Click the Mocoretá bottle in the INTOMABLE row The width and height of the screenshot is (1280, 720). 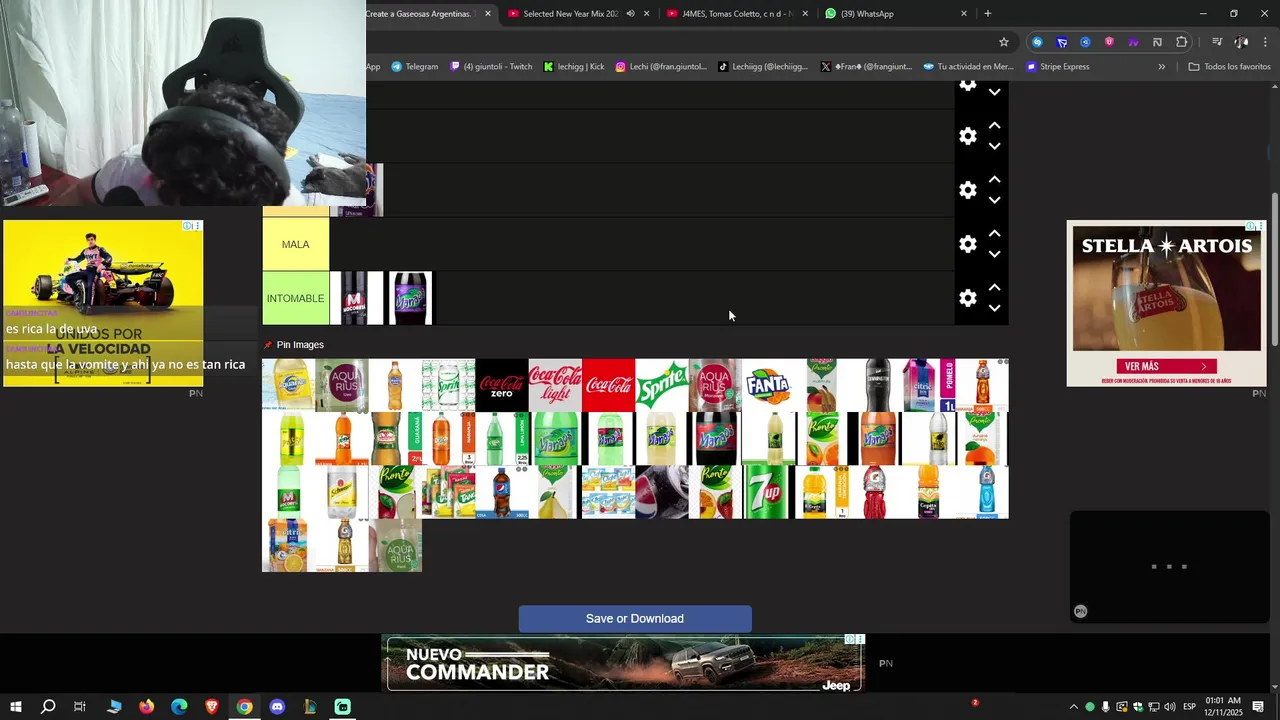pyautogui.click(x=356, y=298)
